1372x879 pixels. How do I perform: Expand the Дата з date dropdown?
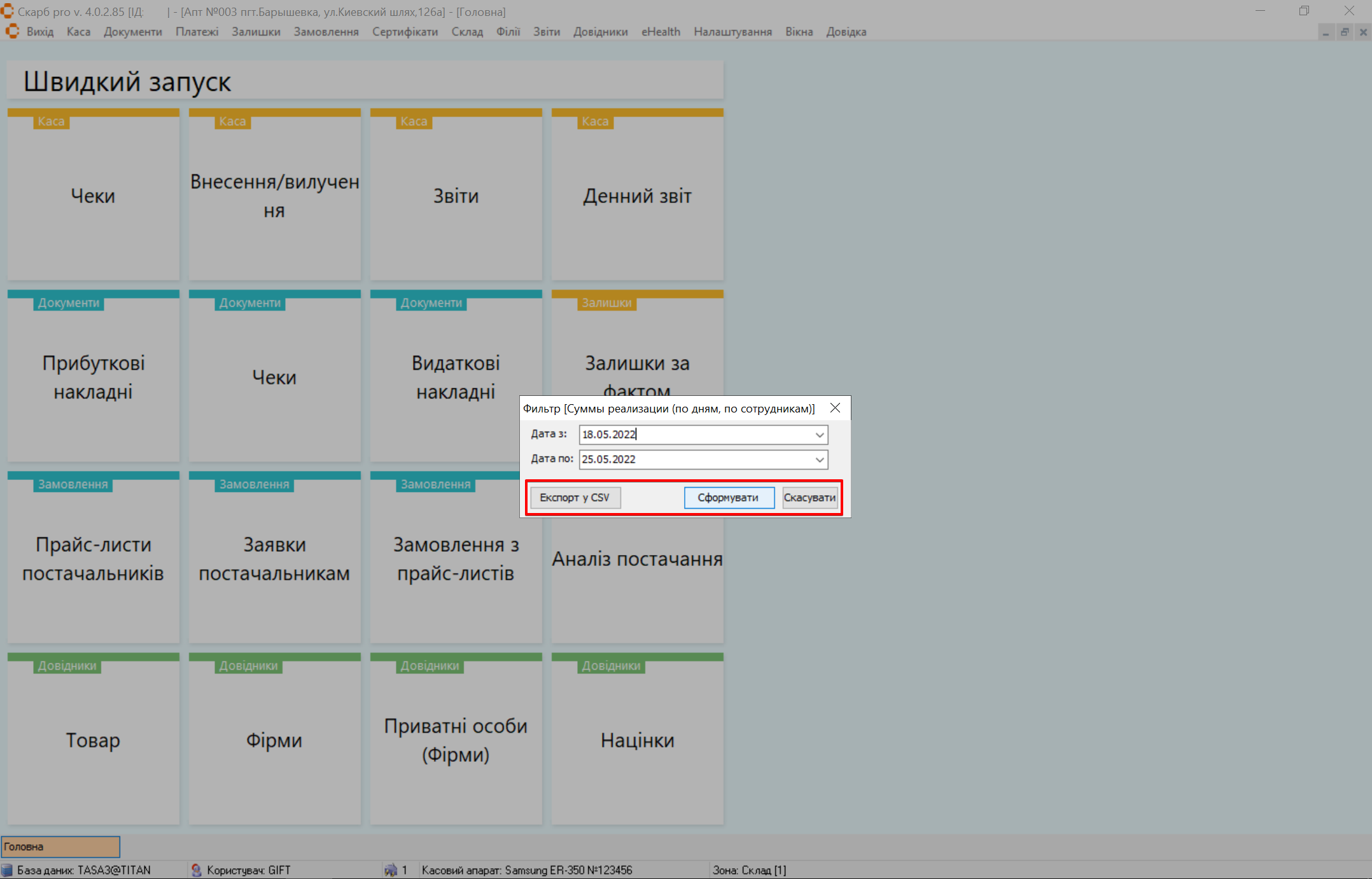[x=820, y=435]
